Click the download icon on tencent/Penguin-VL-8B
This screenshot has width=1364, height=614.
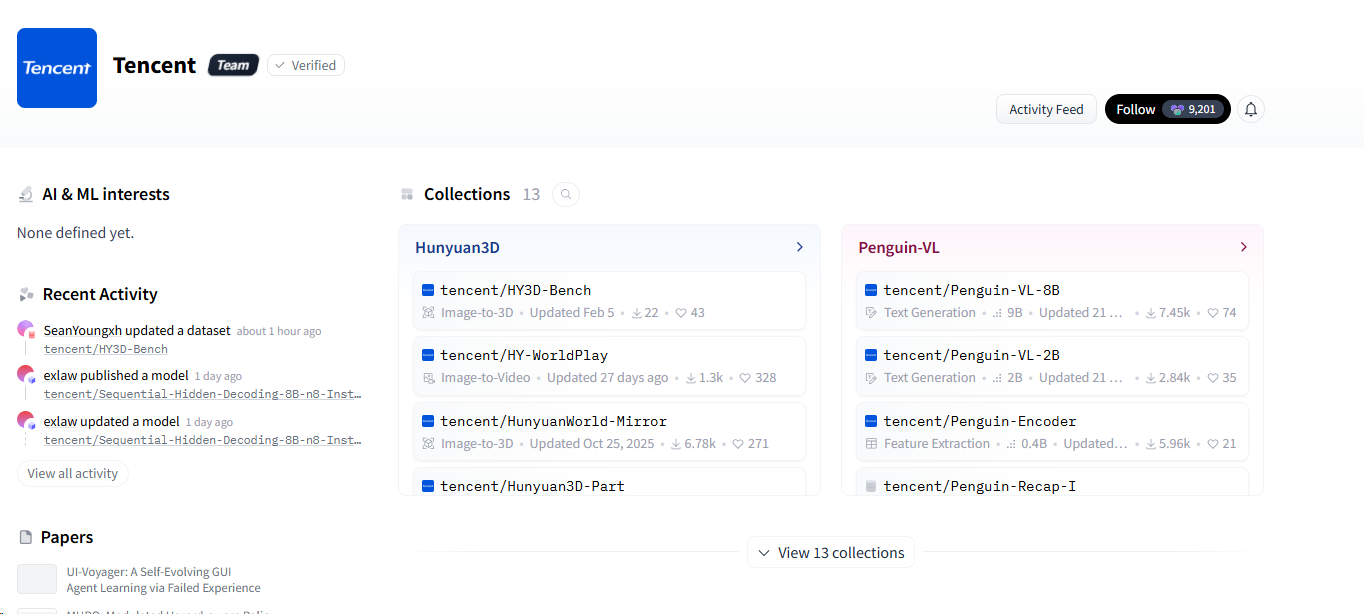click(x=1151, y=313)
